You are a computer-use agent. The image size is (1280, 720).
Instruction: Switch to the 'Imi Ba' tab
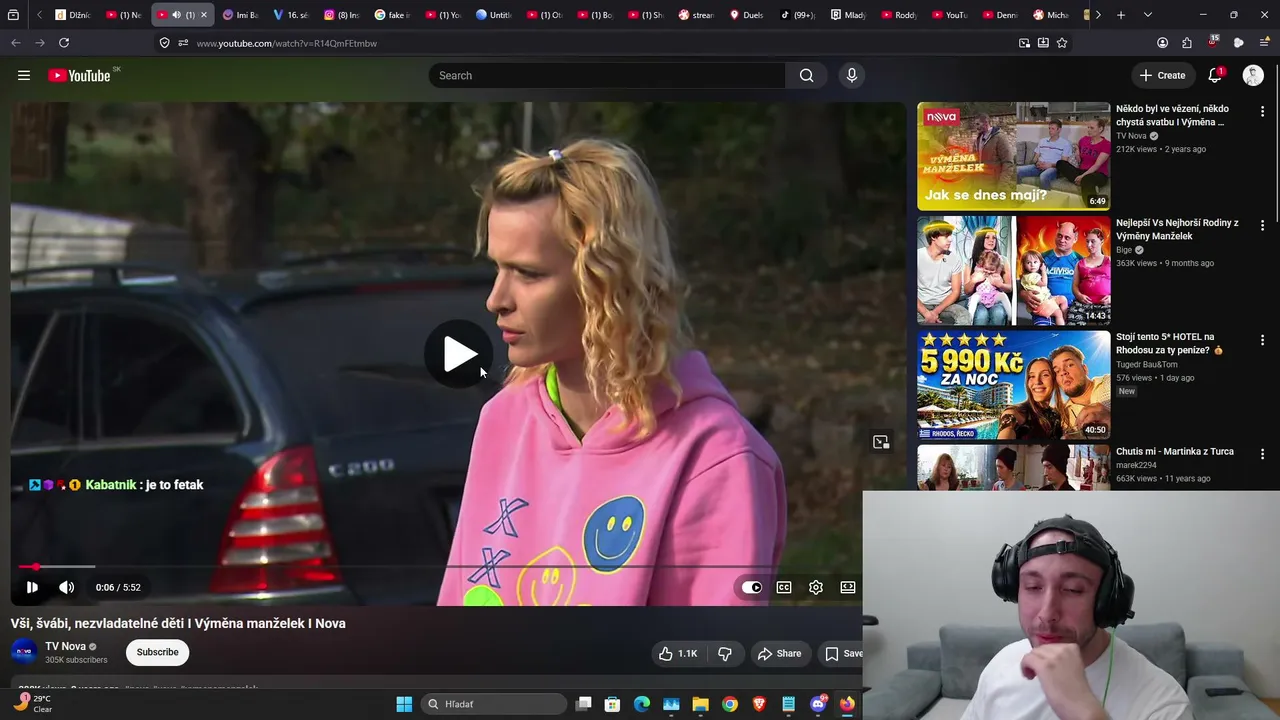coord(240,15)
